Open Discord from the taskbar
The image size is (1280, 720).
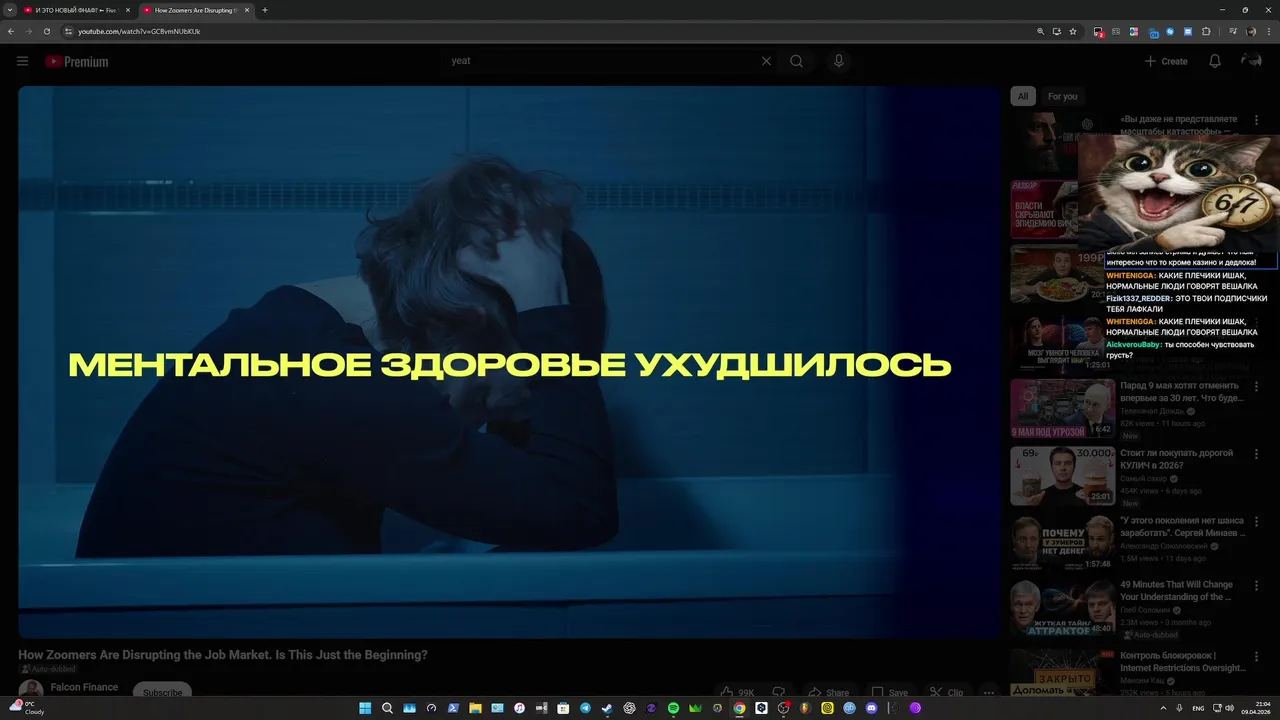(x=871, y=708)
